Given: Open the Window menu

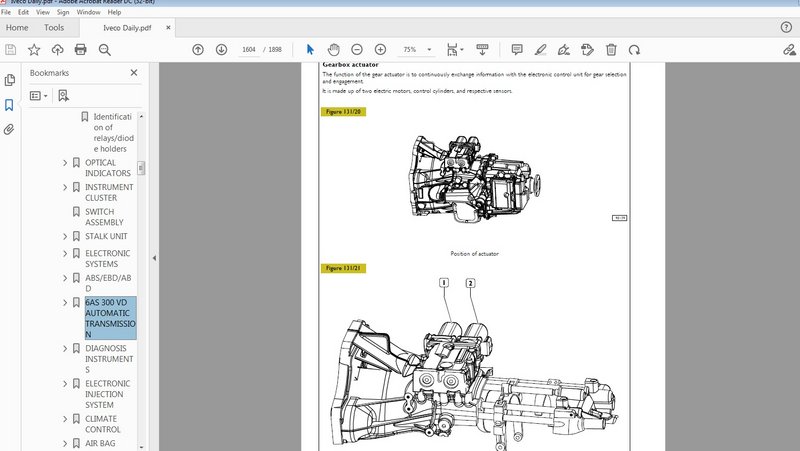Looking at the screenshot, I should point(88,12).
